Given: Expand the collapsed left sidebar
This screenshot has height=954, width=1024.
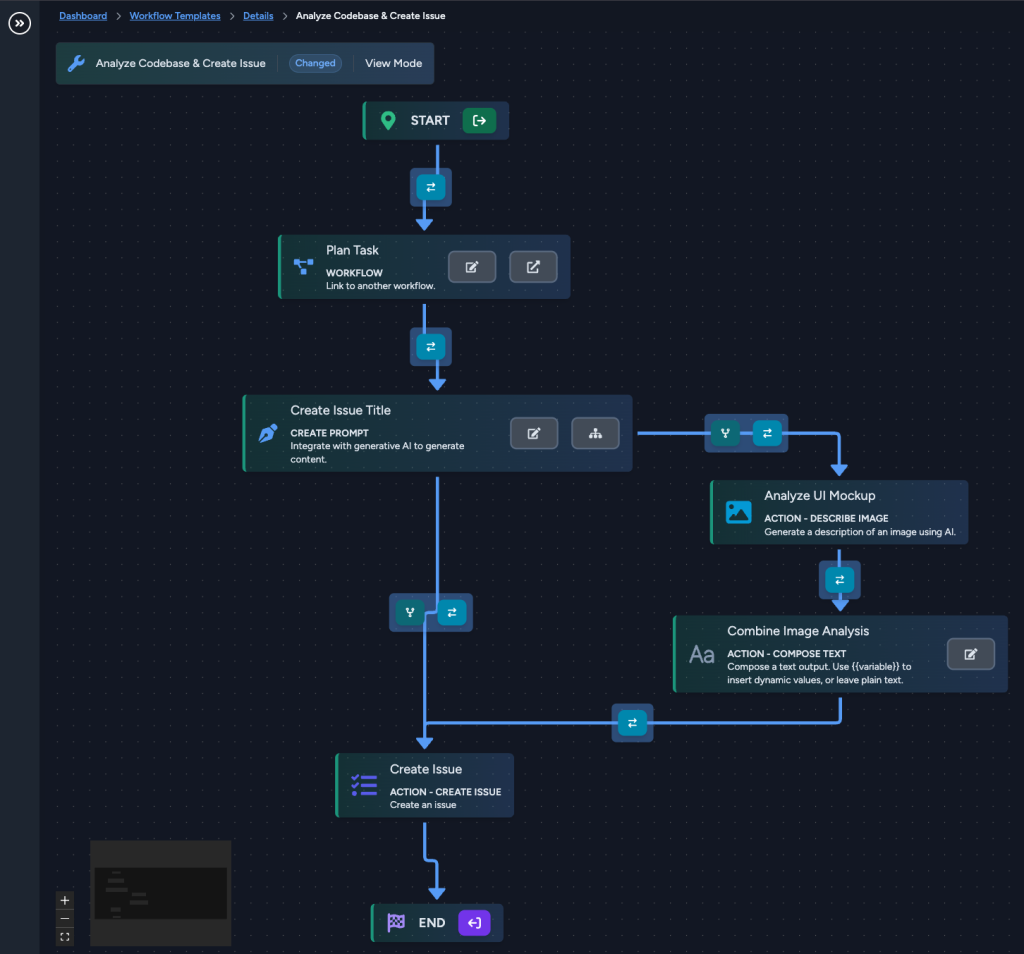Looking at the screenshot, I should coord(20,23).
